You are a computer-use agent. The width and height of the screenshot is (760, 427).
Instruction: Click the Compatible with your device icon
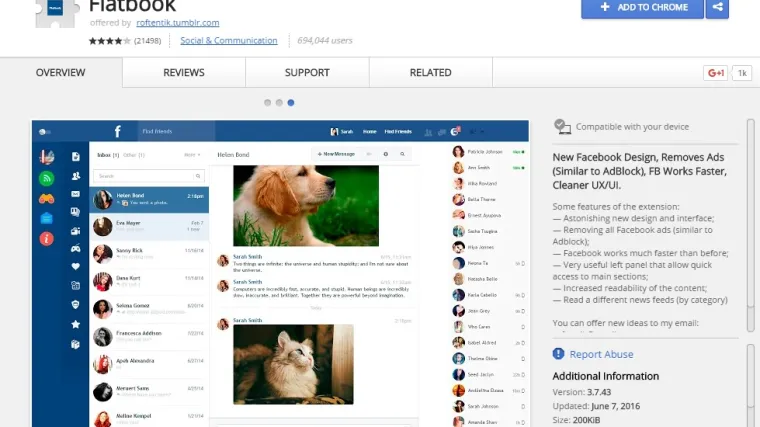(x=562, y=127)
